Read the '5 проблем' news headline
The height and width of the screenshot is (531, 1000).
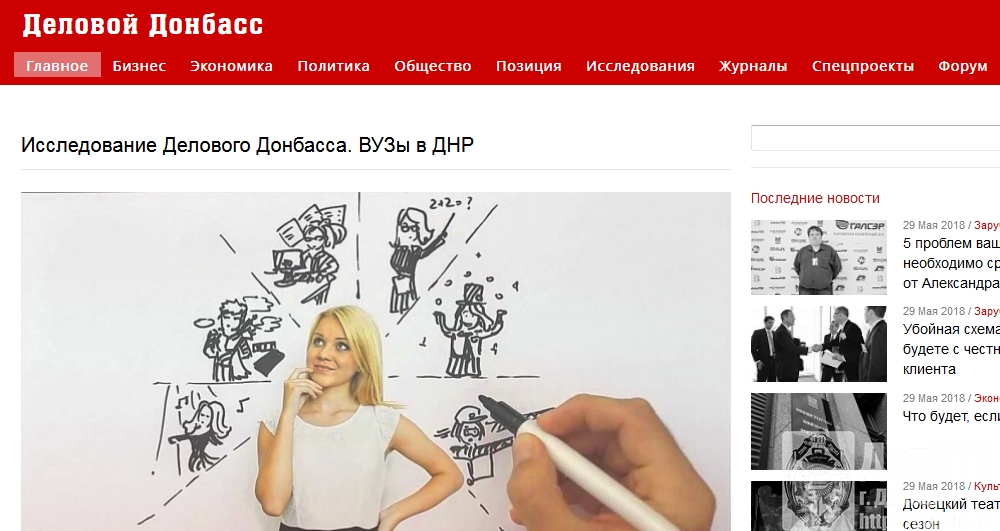pyautogui.click(x=951, y=263)
